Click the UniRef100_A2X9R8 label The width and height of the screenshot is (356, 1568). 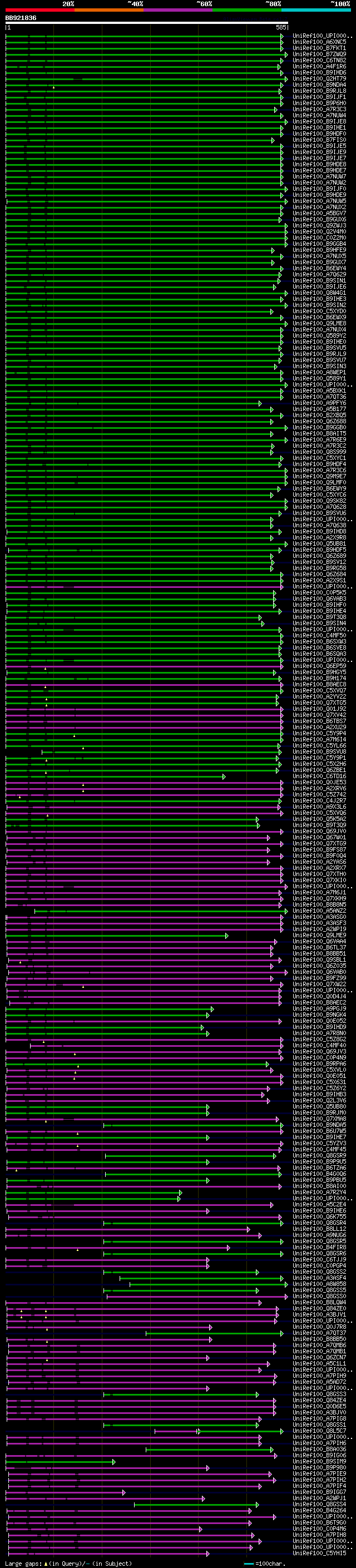coord(319,537)
